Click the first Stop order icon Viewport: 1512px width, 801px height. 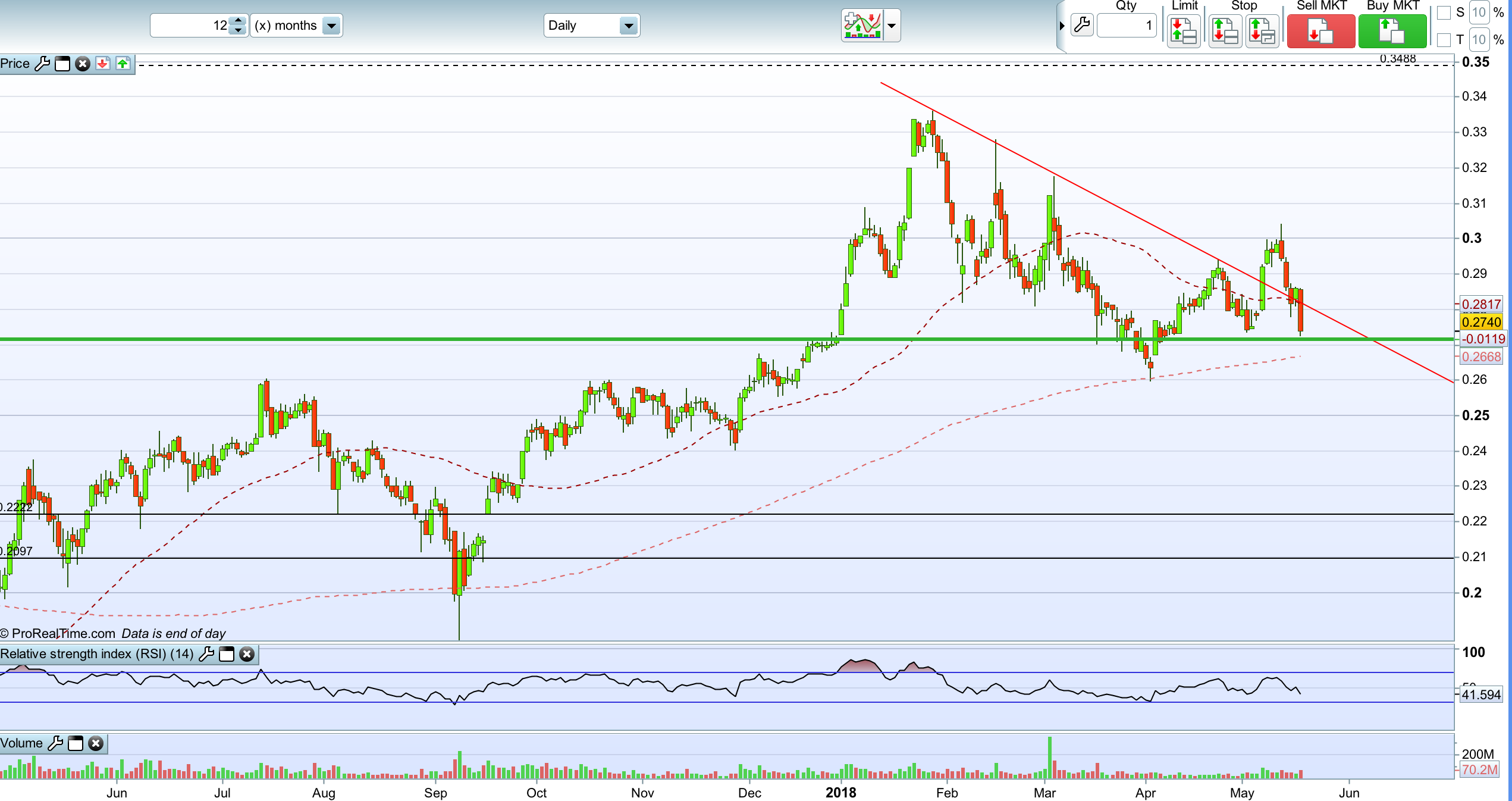[x=1225, y=31]
